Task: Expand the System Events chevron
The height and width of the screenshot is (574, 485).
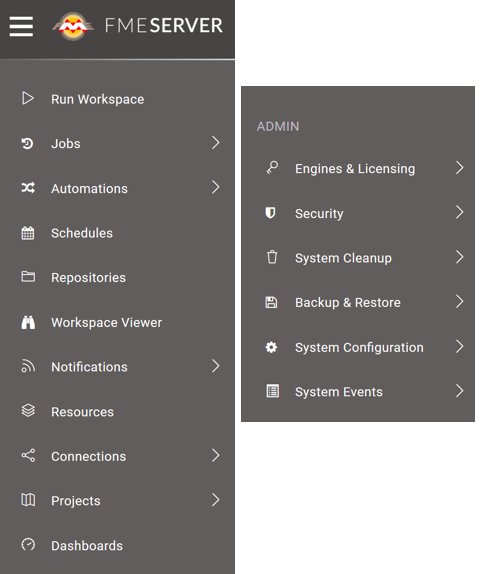Action: 460,391
